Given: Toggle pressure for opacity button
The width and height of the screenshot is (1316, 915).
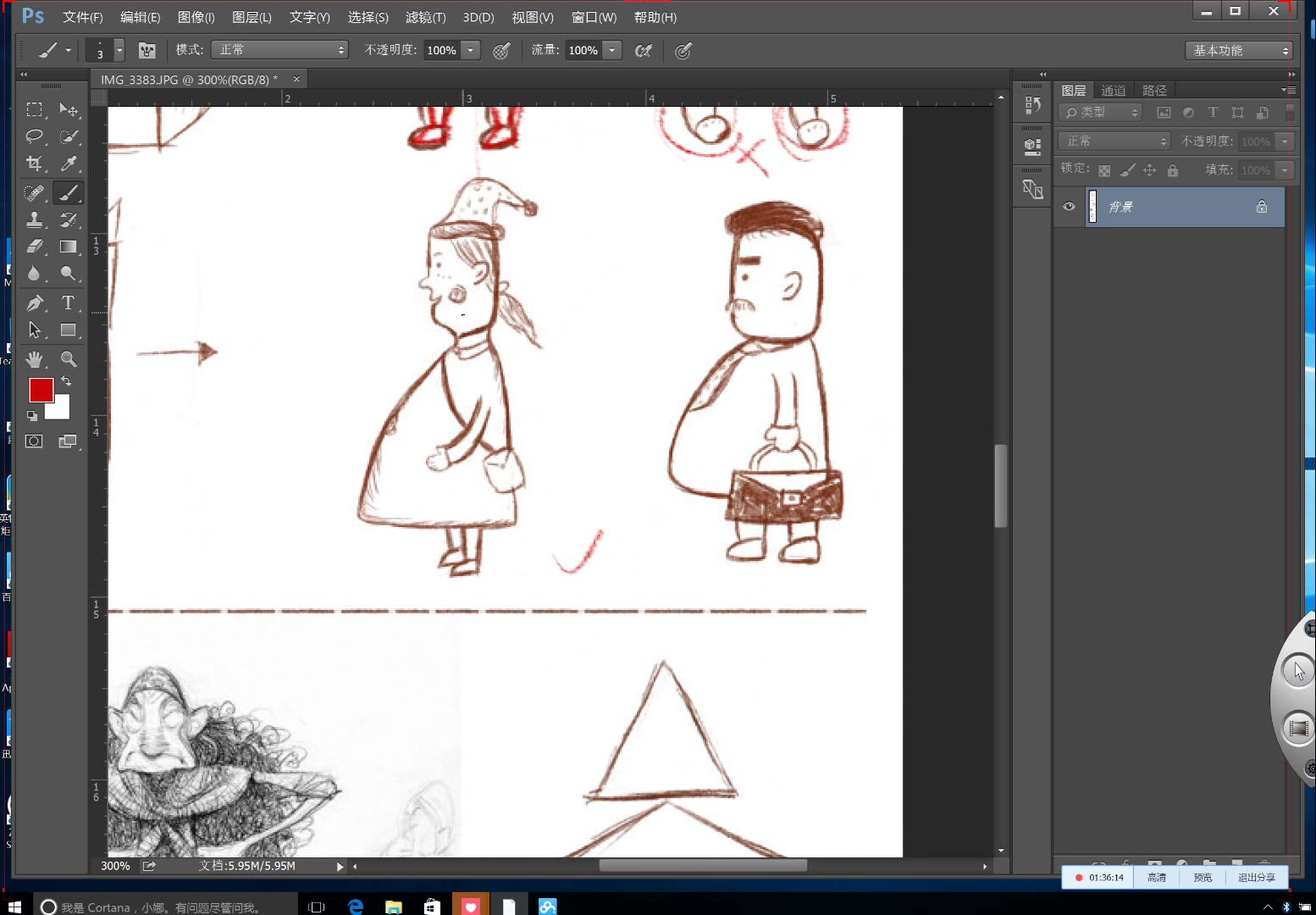Looking at the screenshot, I should 501,51.
